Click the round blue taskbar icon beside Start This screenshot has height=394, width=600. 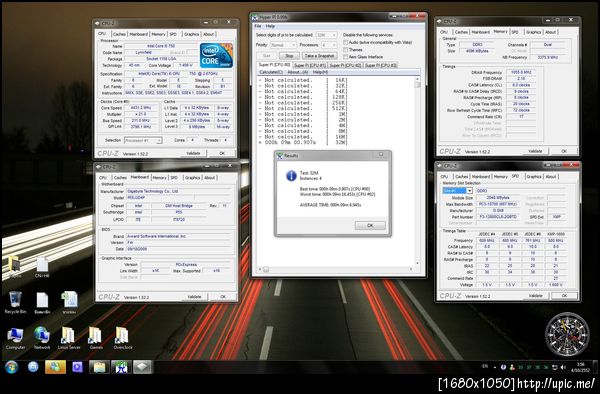tap(33, 367)
